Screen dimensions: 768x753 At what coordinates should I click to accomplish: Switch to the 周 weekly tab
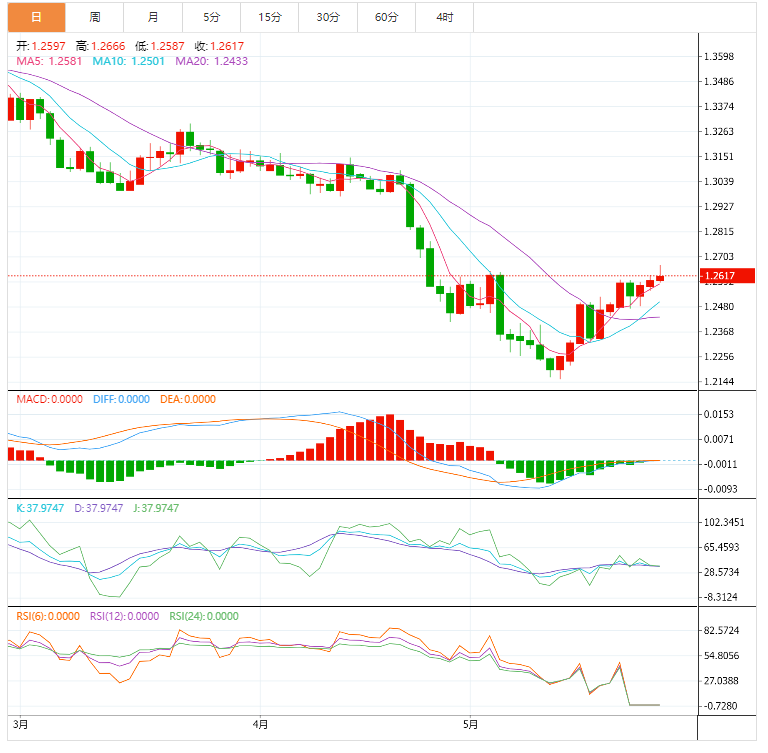(95, 17)
